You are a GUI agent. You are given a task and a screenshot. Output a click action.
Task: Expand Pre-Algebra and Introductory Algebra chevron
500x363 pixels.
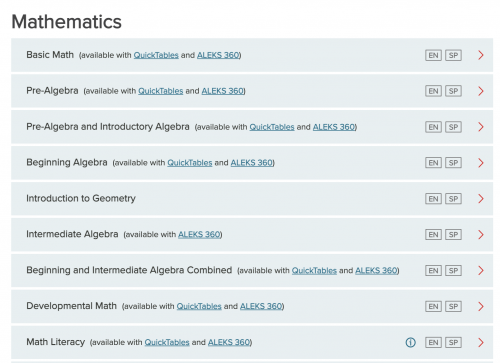481,127
